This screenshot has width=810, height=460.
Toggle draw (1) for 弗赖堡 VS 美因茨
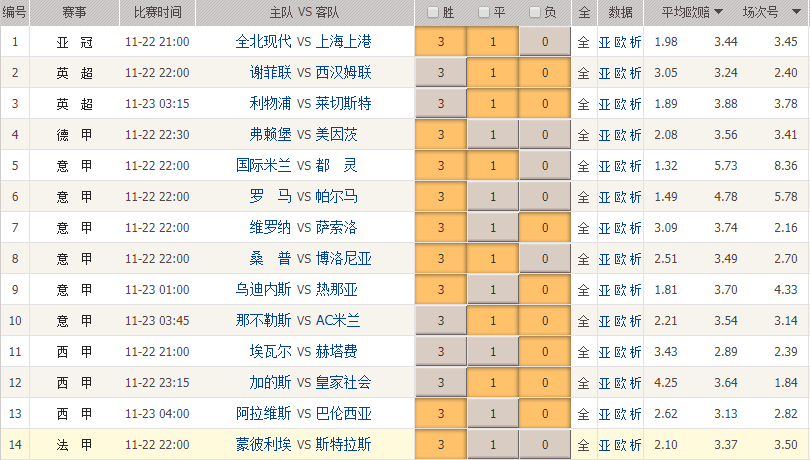(x=493, y=135)
